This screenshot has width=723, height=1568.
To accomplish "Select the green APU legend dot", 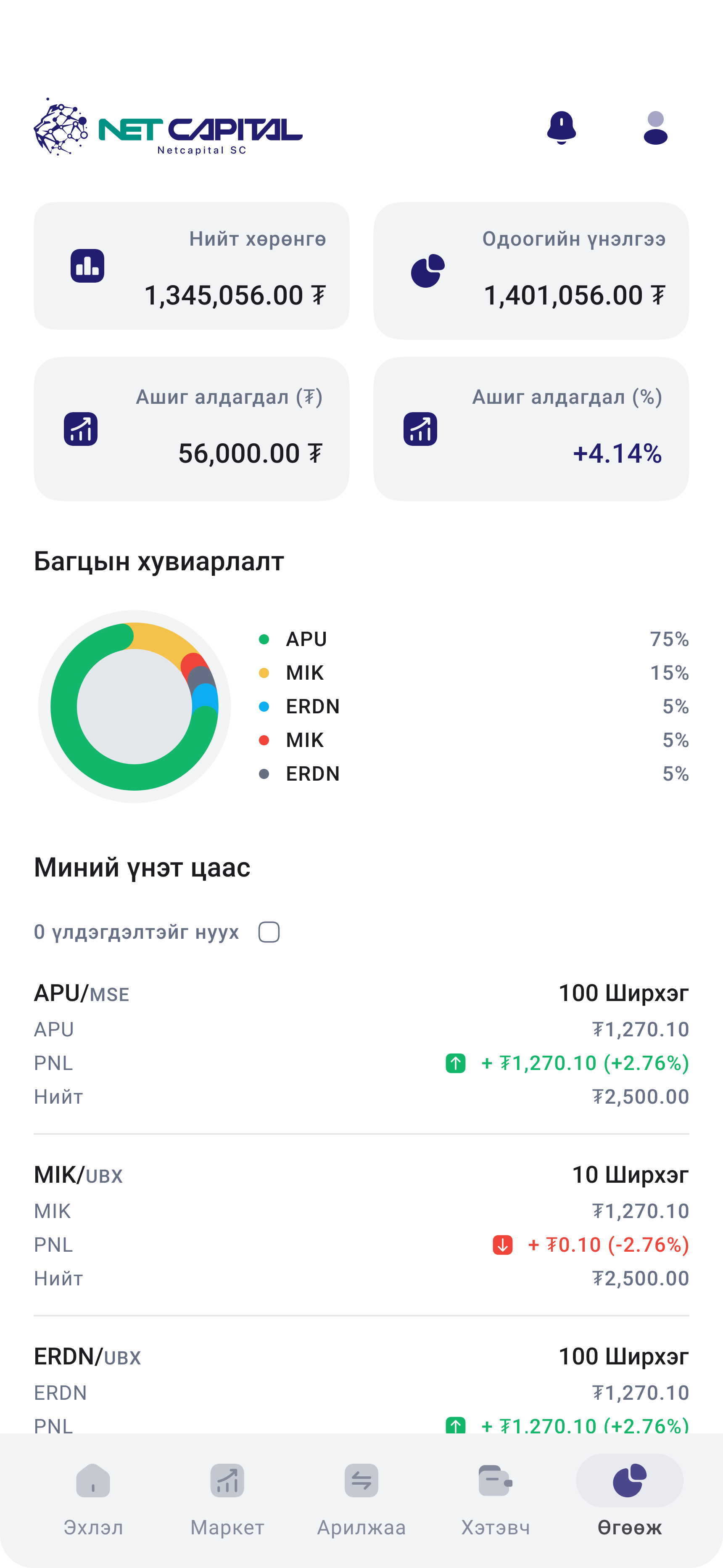I will pos(264,639).
